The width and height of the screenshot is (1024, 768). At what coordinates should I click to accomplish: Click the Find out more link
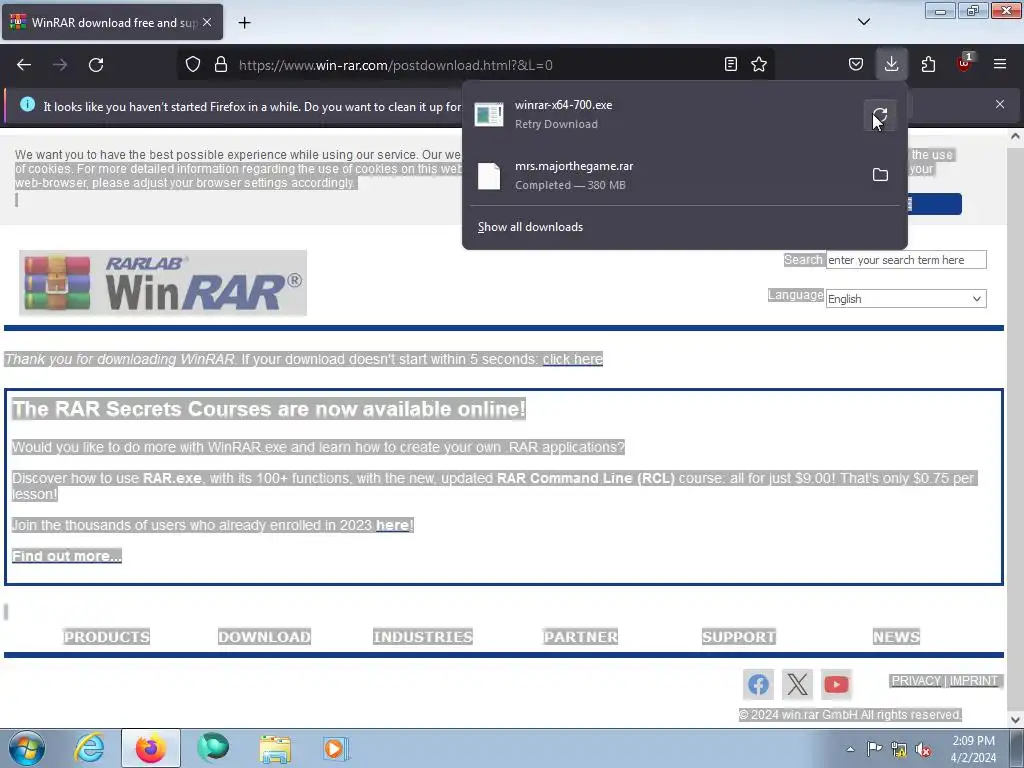tap(67, 556)
